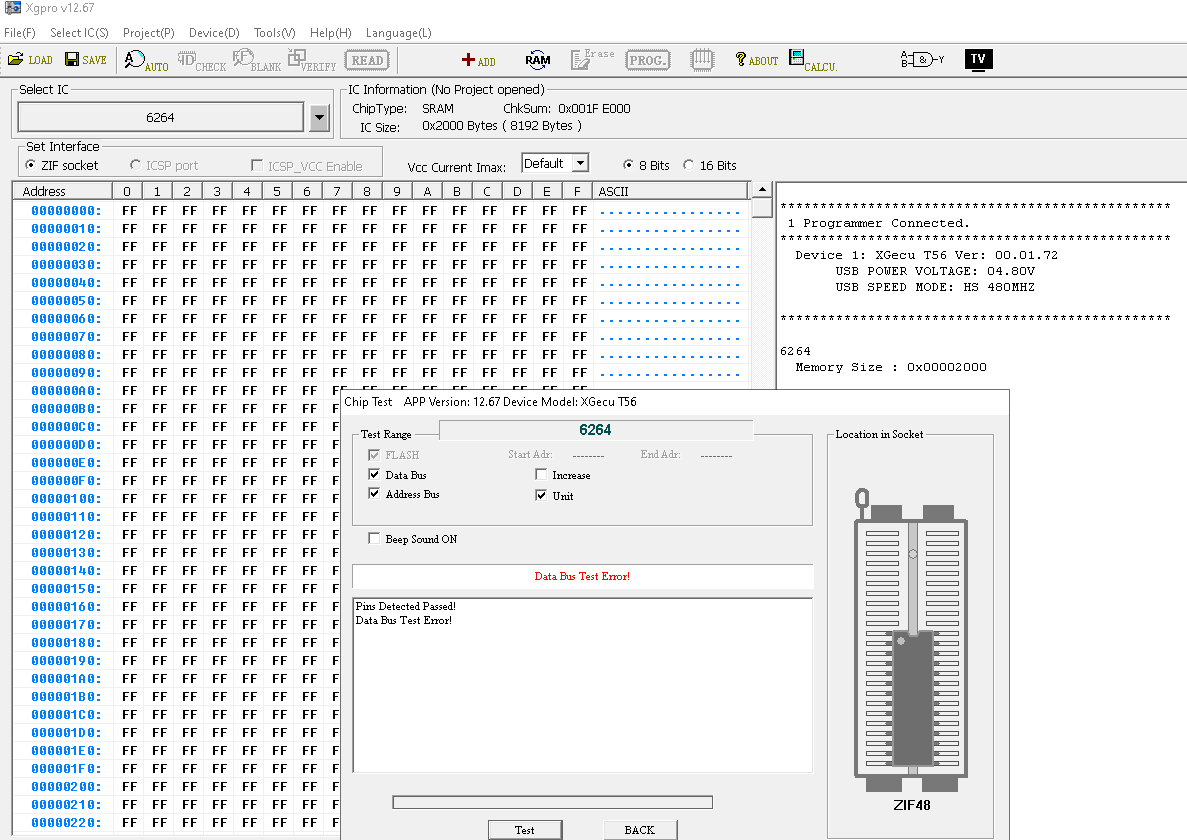Image resolution: width=1187 pixels, height=840 pixels.
Task: Open the Tools(V) menu
Action: (x=274, y=33)
